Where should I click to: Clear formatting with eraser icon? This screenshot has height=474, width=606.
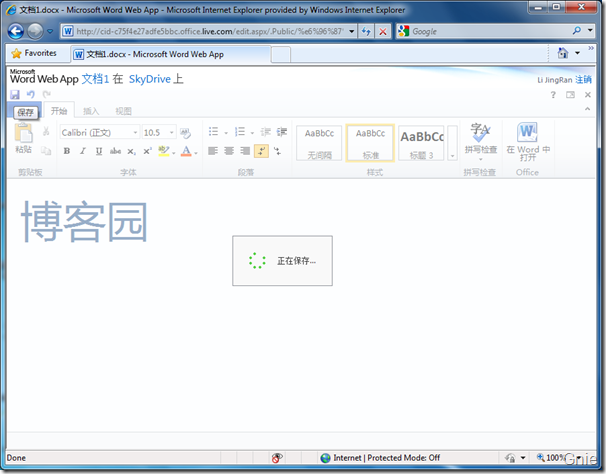(186, 133)
